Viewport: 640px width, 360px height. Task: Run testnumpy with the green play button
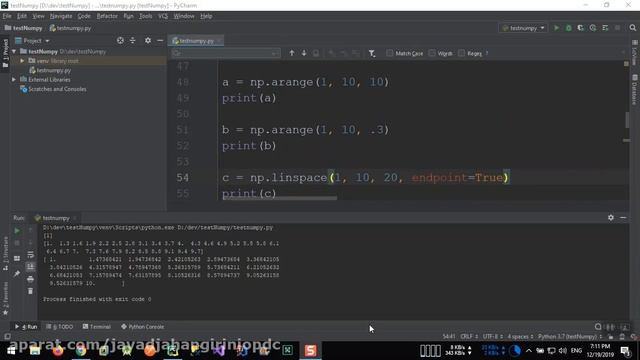556,28
